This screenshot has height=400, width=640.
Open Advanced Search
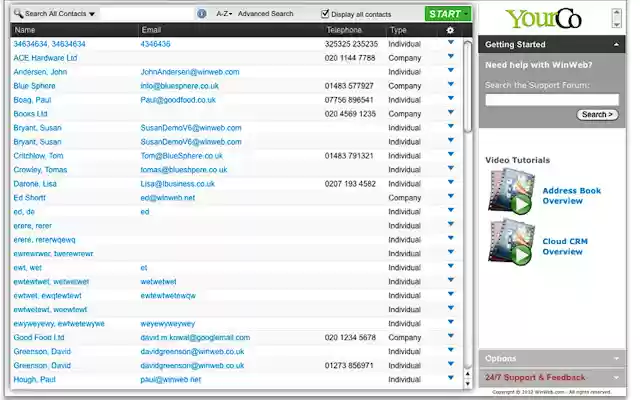point(265,14)
